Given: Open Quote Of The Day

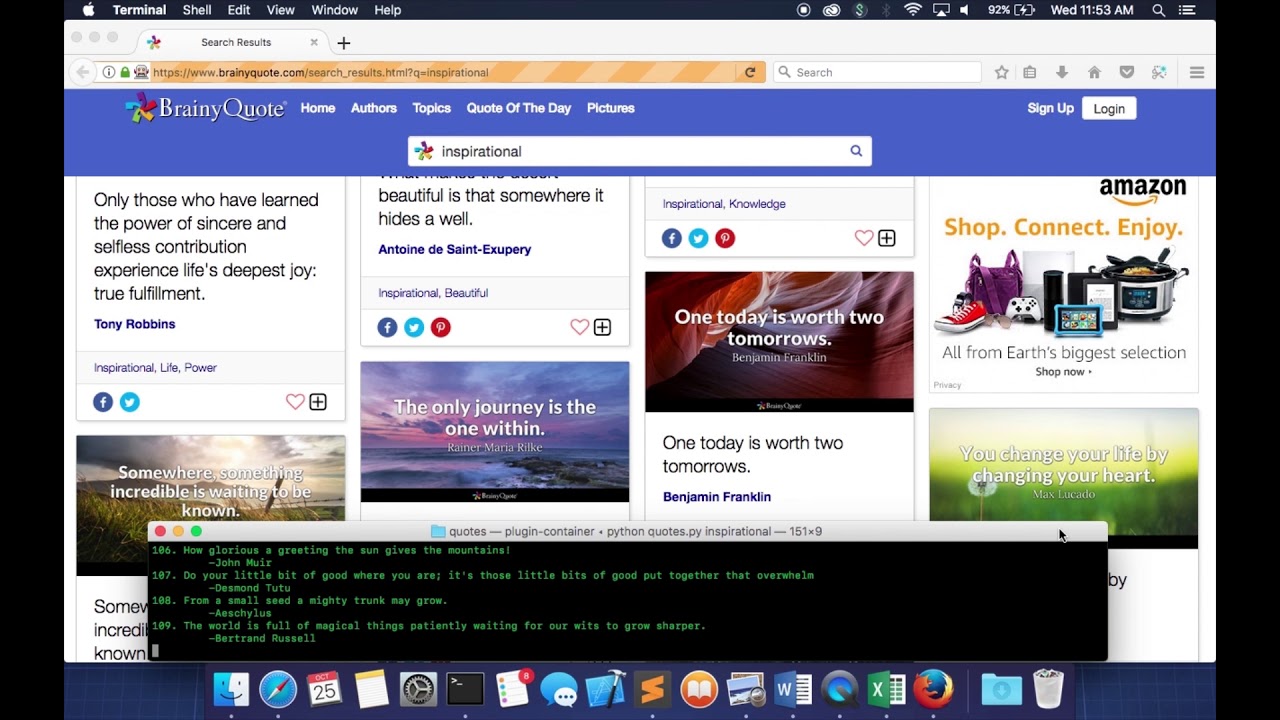Looking at the screenshot, I should click(x=519, y=108).
